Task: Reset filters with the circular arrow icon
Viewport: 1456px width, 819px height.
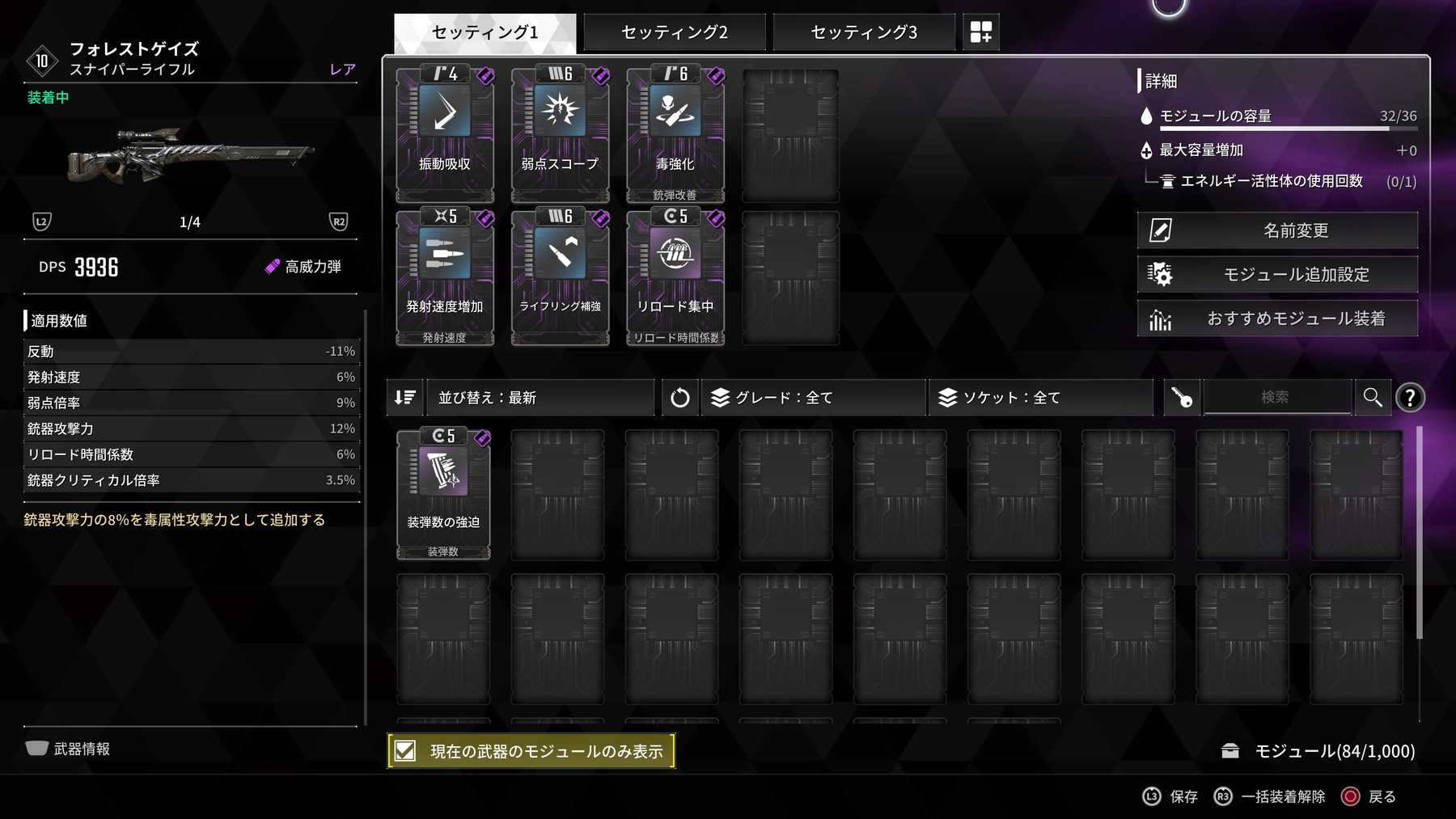Action: point(680,397)
